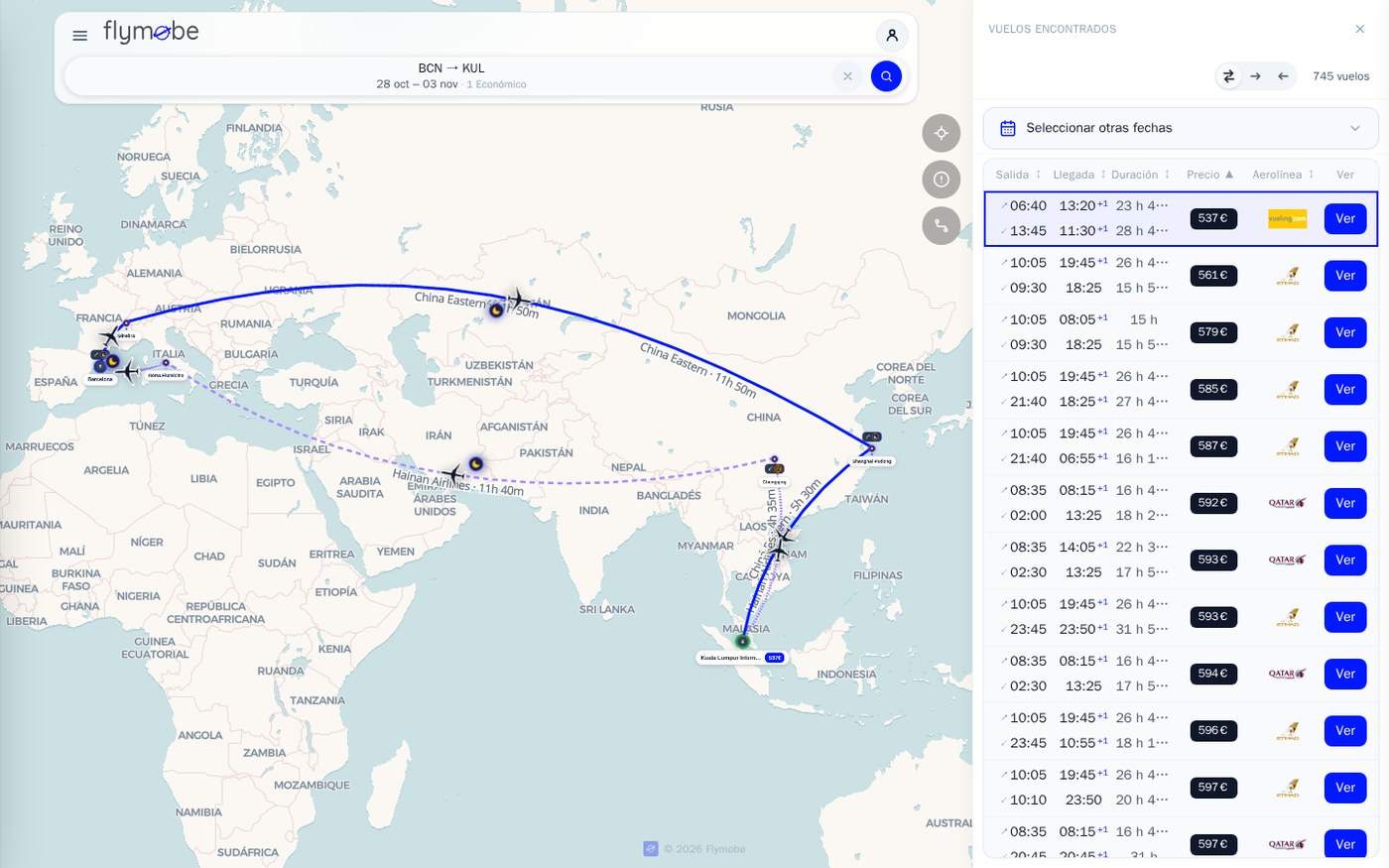The width and height of the screenshot is (1389, 868).
Task: Click 597 € badge above the Qatar row
Action: pyautogui.click(x=1213, y=788)
